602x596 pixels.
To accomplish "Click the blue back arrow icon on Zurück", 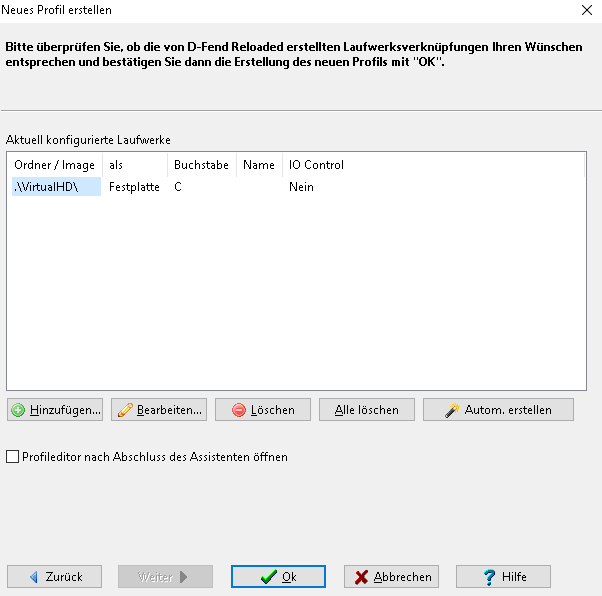I will 33,577.
